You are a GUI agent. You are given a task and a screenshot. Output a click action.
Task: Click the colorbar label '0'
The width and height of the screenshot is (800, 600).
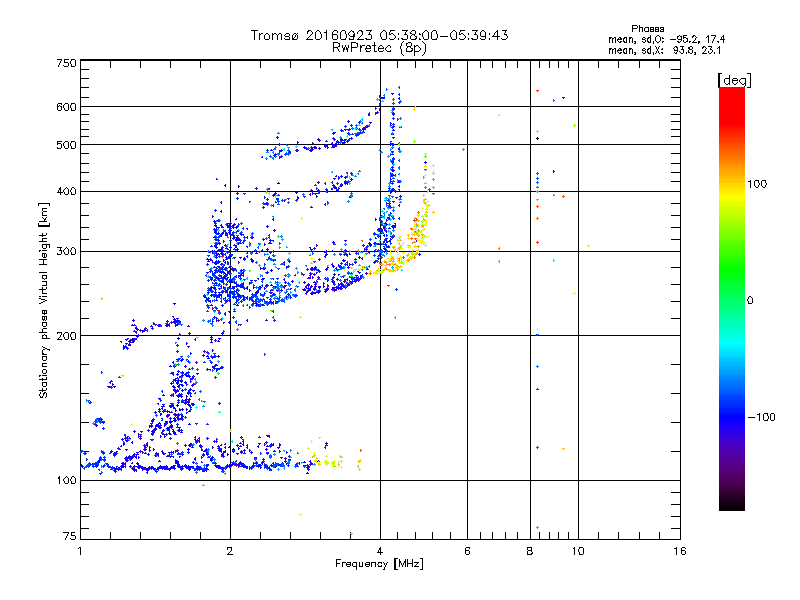[750, 301]
